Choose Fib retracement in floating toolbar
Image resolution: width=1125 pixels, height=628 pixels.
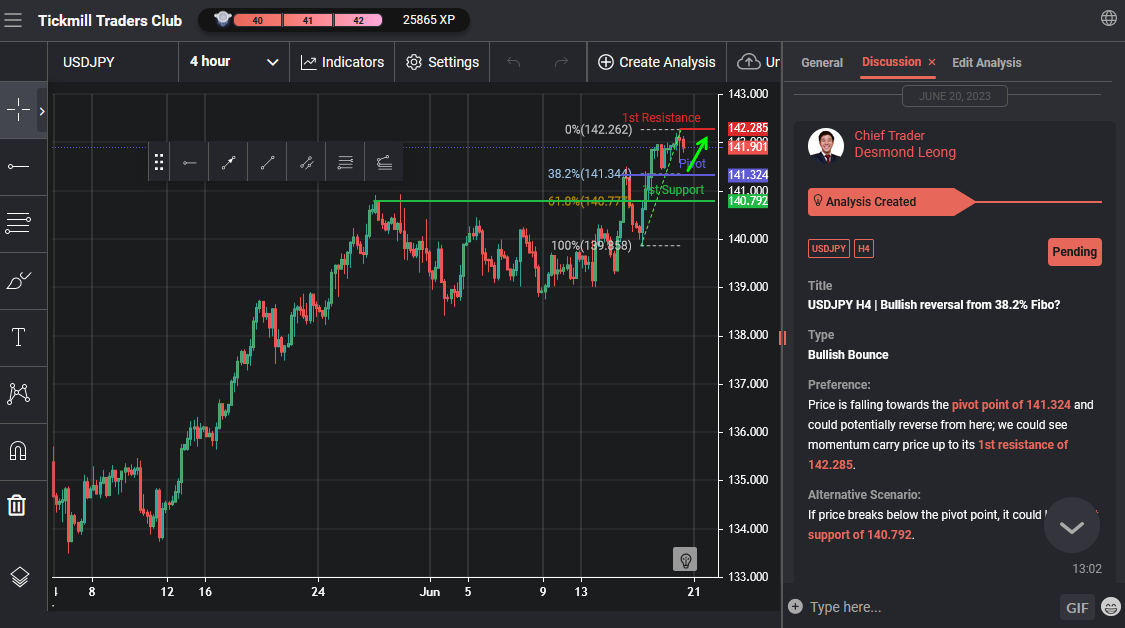(345, 163)
